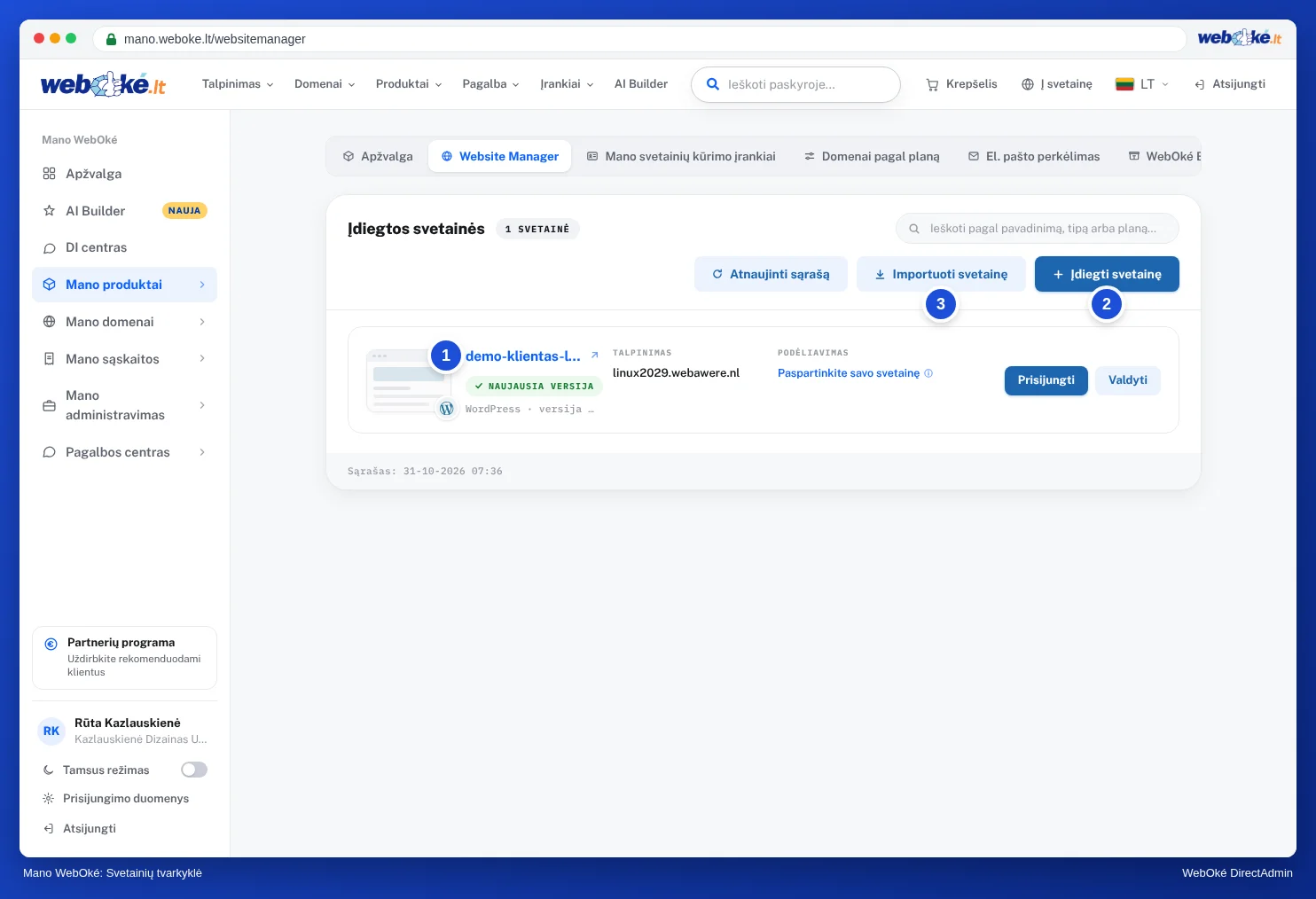Click the refresh icon in Atnaujinti sąrašą

pyautogui.click(x=717, y=274)
